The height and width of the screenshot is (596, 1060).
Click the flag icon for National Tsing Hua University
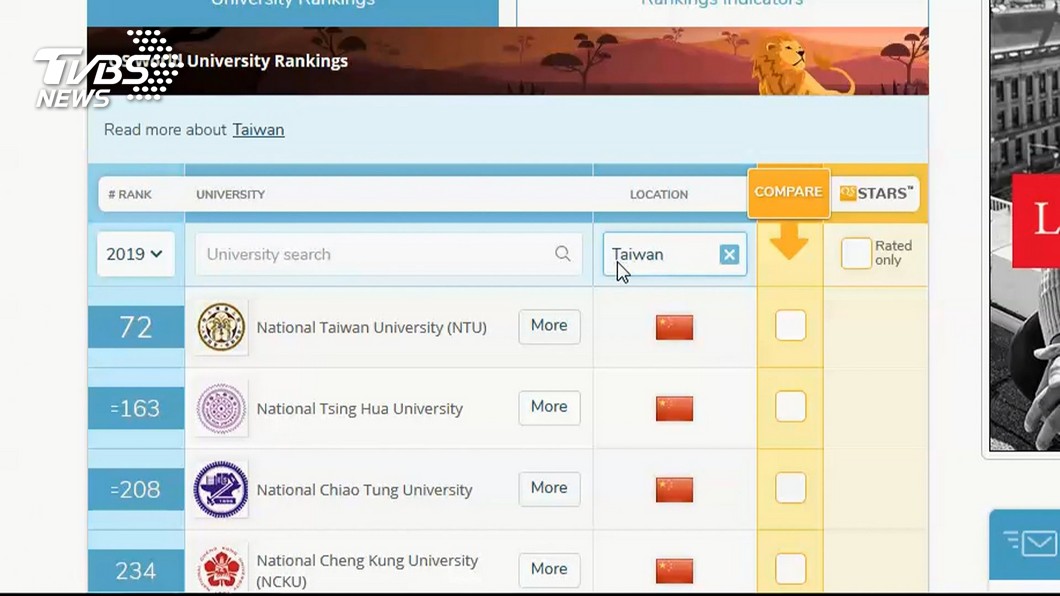674,409
